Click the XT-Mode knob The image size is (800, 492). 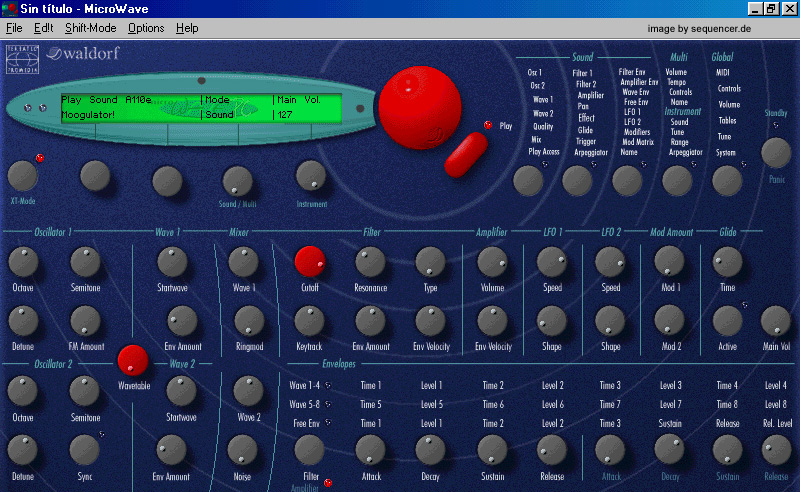pyautogui.click(x=22, y=176)
